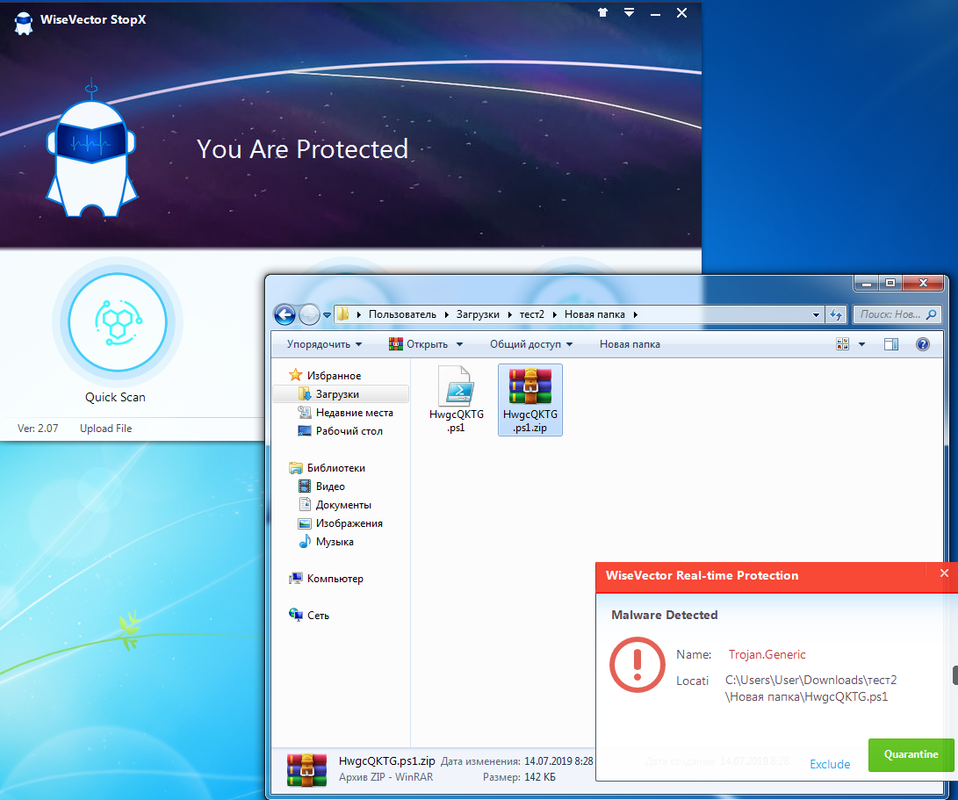Open the Упорядочить menu
The height and width of the screenshot is (800, 958).
[x=324, y=344]
